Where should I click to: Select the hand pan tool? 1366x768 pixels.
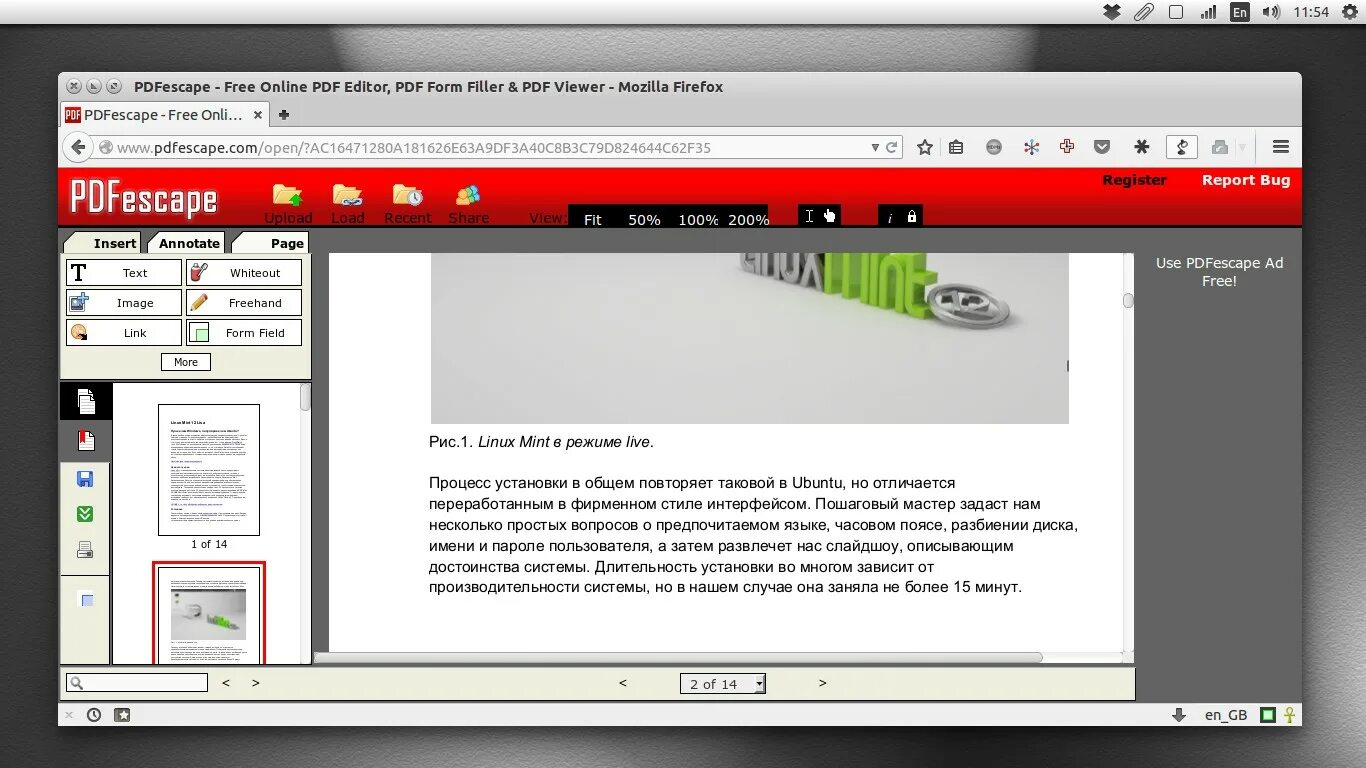[x=829, y=216]
